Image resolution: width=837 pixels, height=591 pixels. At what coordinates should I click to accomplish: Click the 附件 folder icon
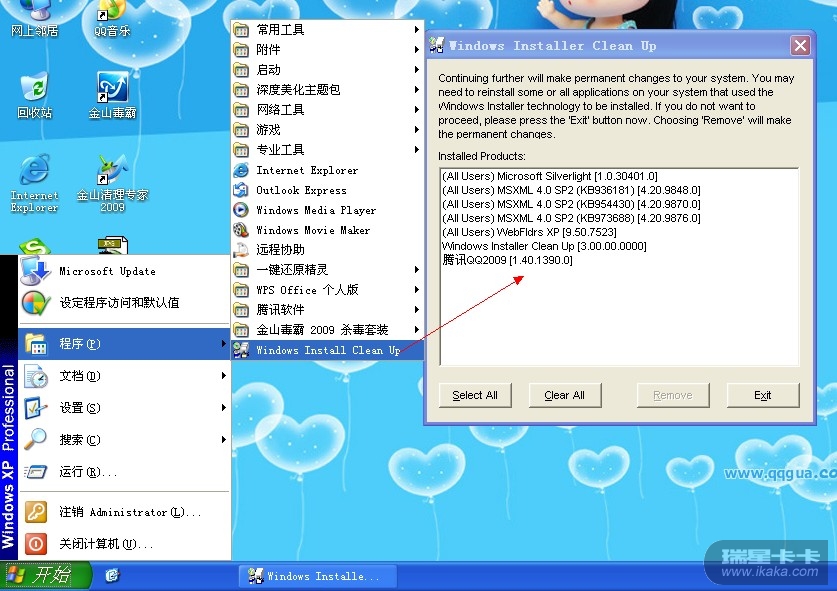tap(241, 50)
